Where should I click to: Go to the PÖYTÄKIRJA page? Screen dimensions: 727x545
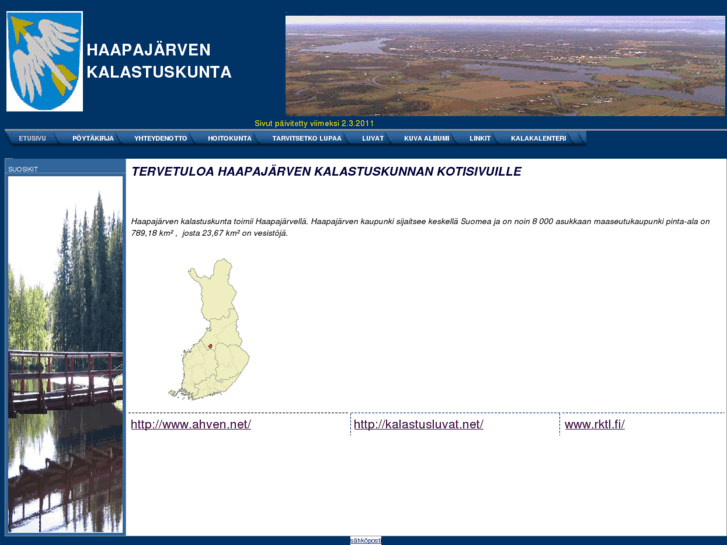[93, 138]
